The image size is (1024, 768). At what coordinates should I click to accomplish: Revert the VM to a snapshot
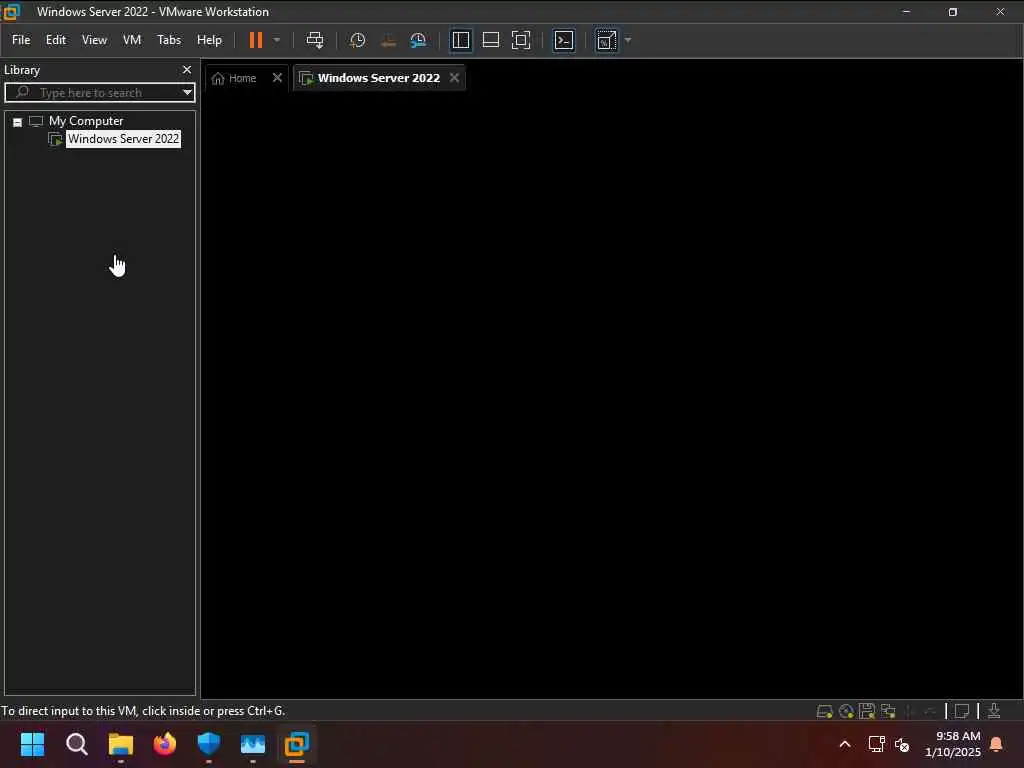pyautogui.click(x=388, y=40)
